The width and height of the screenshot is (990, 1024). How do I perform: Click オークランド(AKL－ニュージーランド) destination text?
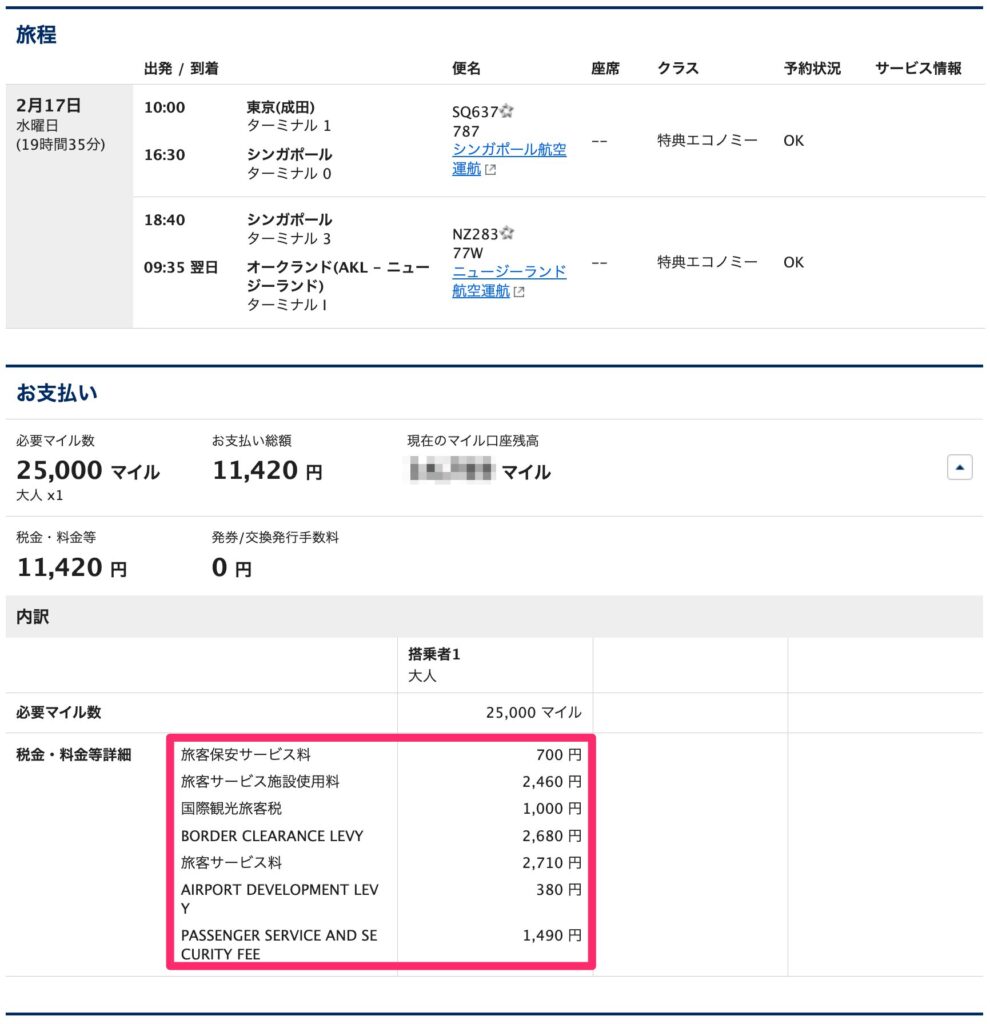pyautogui.click(x=338, y=276)
